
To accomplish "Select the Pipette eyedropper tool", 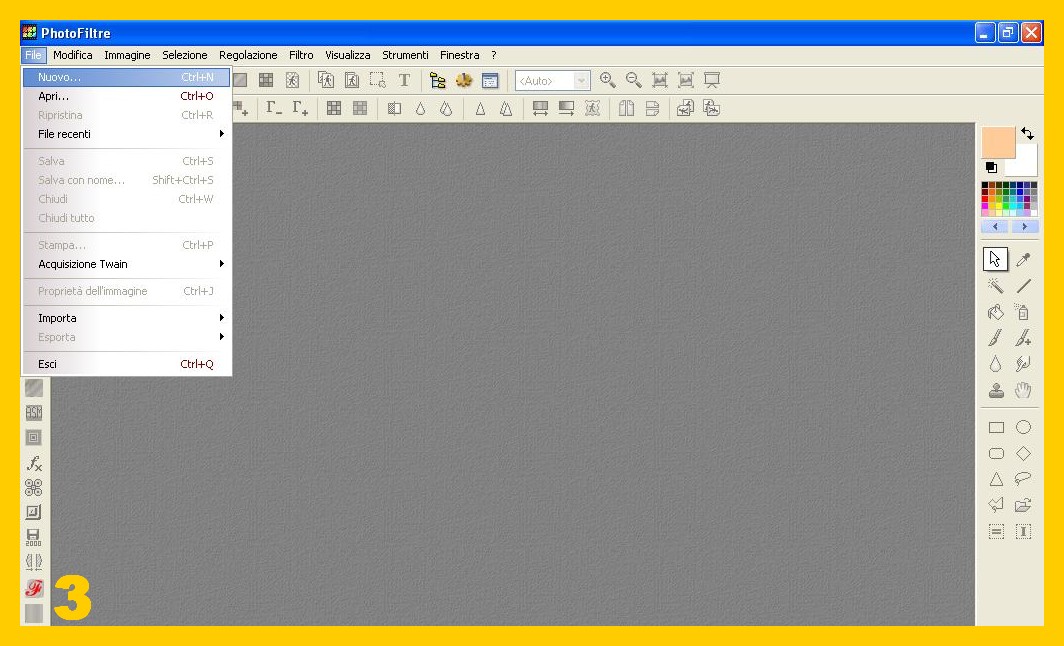I will [1023, 260].
